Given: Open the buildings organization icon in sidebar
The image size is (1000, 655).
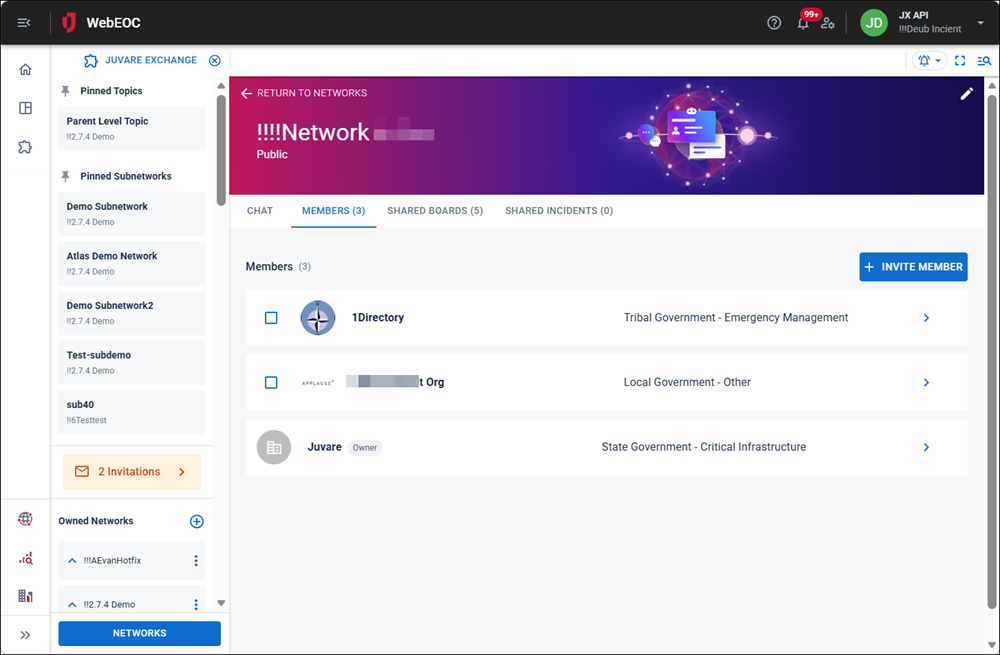Looking at the screenshot, I should 26,596.
